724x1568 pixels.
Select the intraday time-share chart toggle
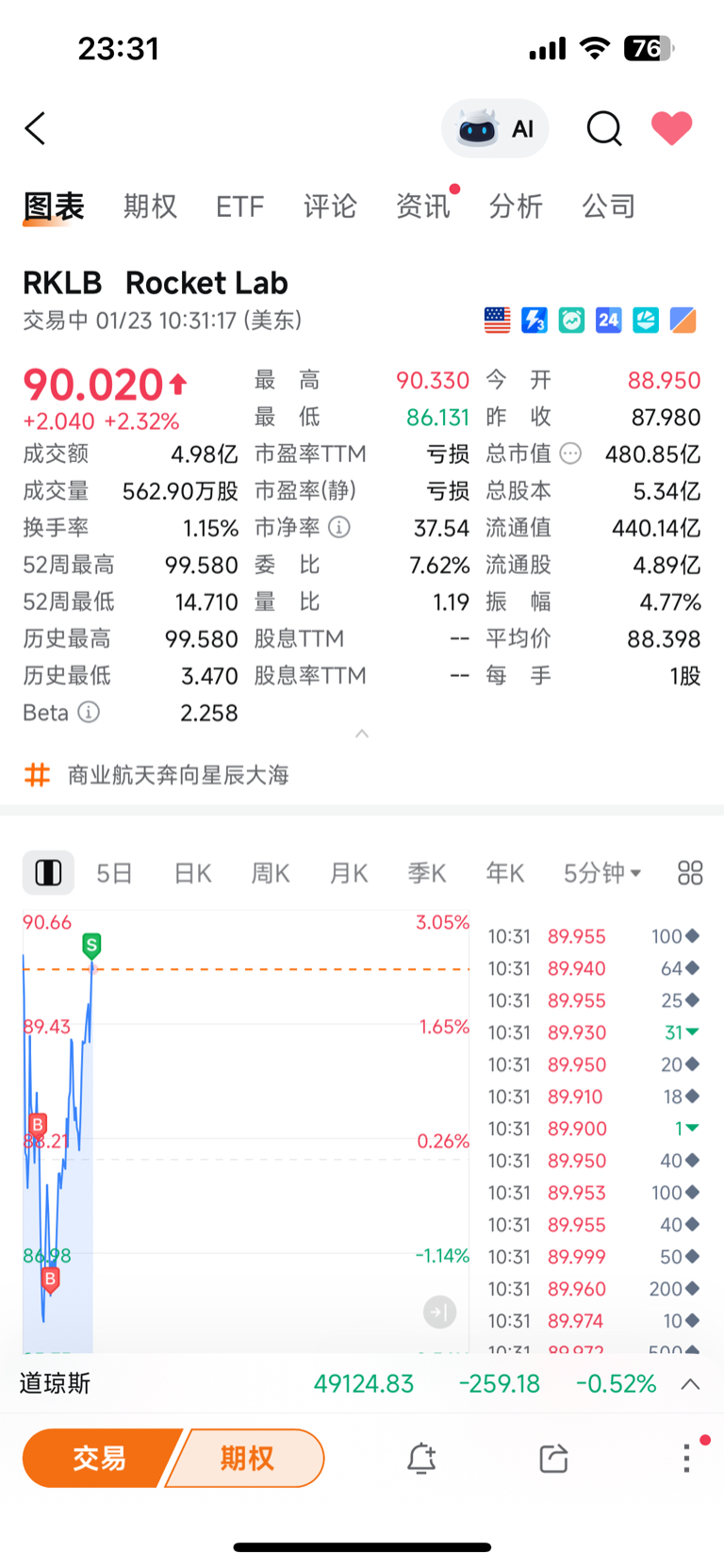click(x=48, y=873)
